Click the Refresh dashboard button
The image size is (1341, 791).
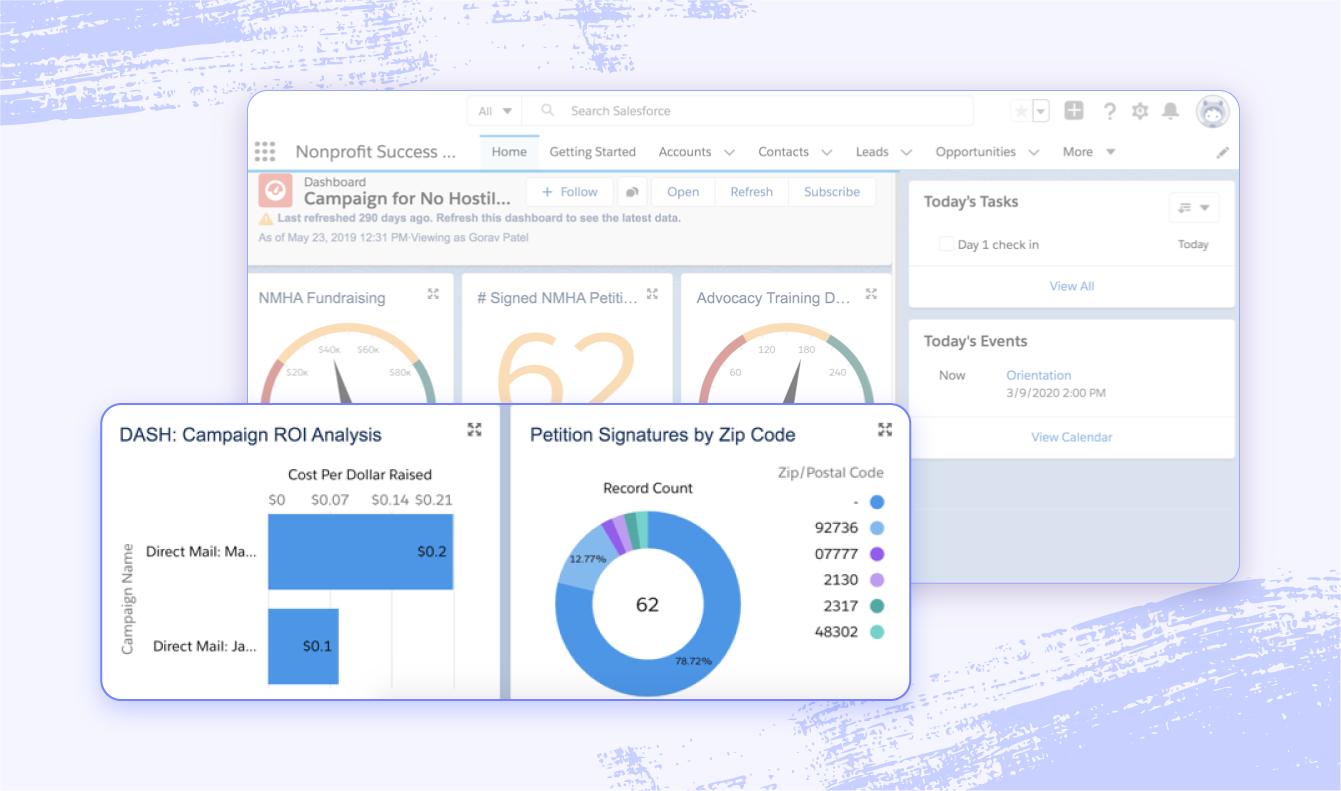[x=751, y=192]
